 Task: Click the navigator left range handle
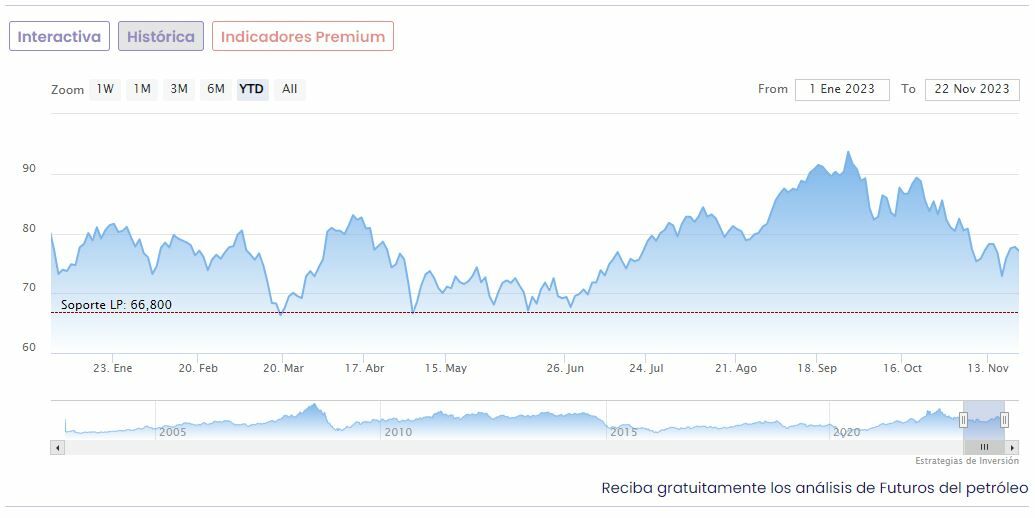(964, 420)
